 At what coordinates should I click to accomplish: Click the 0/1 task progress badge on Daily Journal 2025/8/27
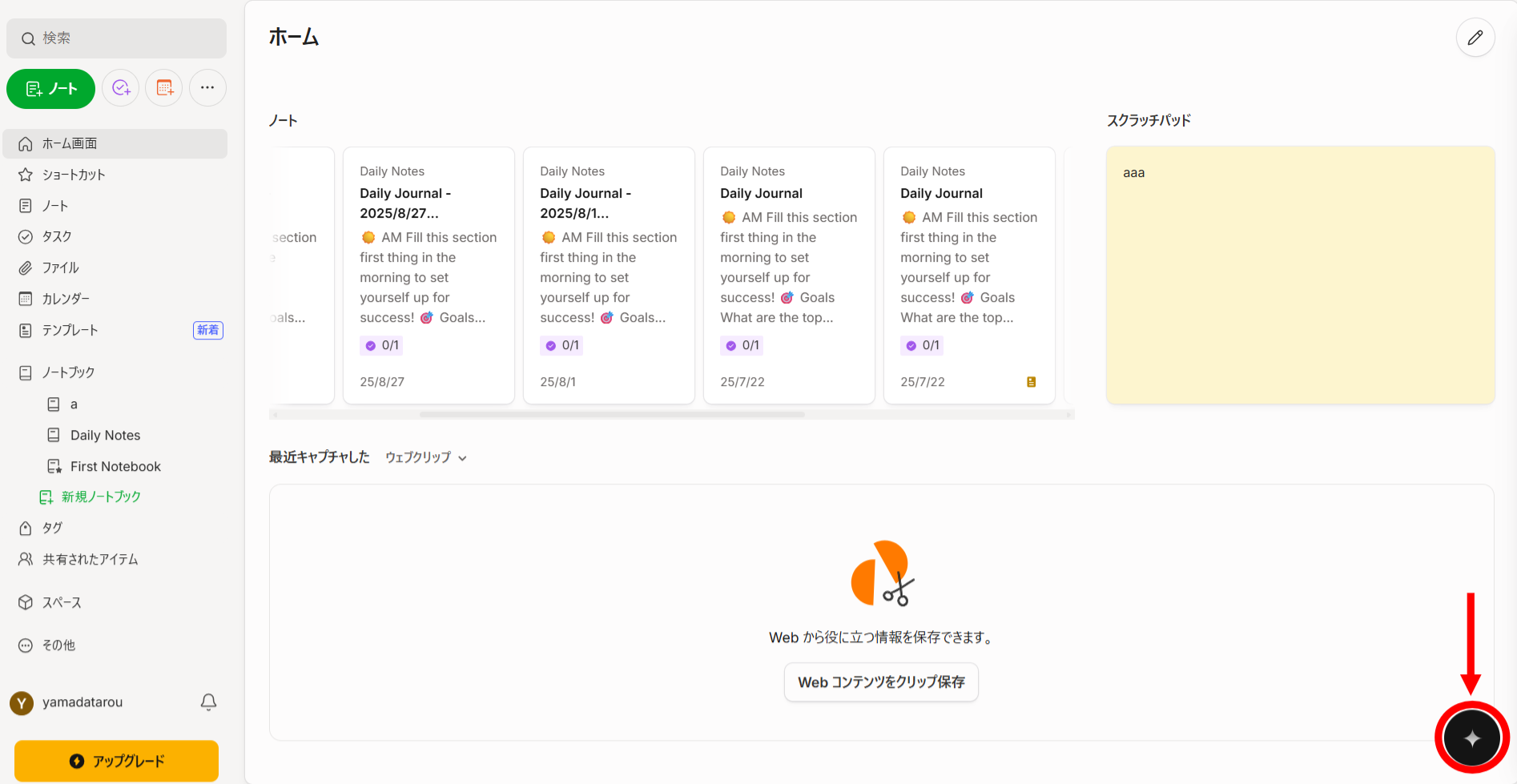381,345
